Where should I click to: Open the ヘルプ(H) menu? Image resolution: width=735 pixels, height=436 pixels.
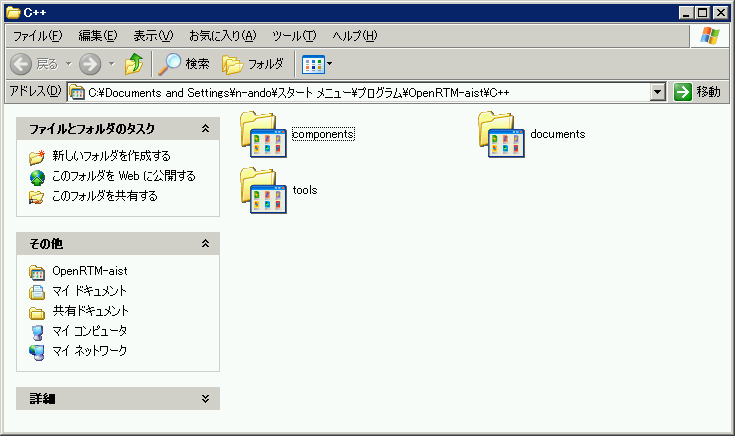coord(355,36)
